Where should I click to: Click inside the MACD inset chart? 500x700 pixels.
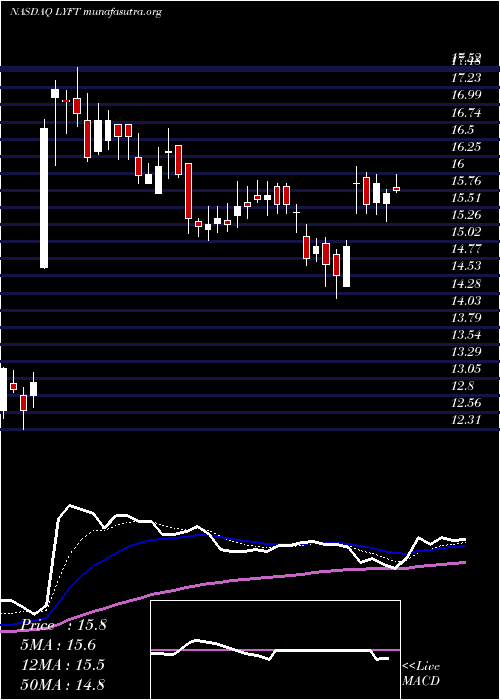pos(275,650)
